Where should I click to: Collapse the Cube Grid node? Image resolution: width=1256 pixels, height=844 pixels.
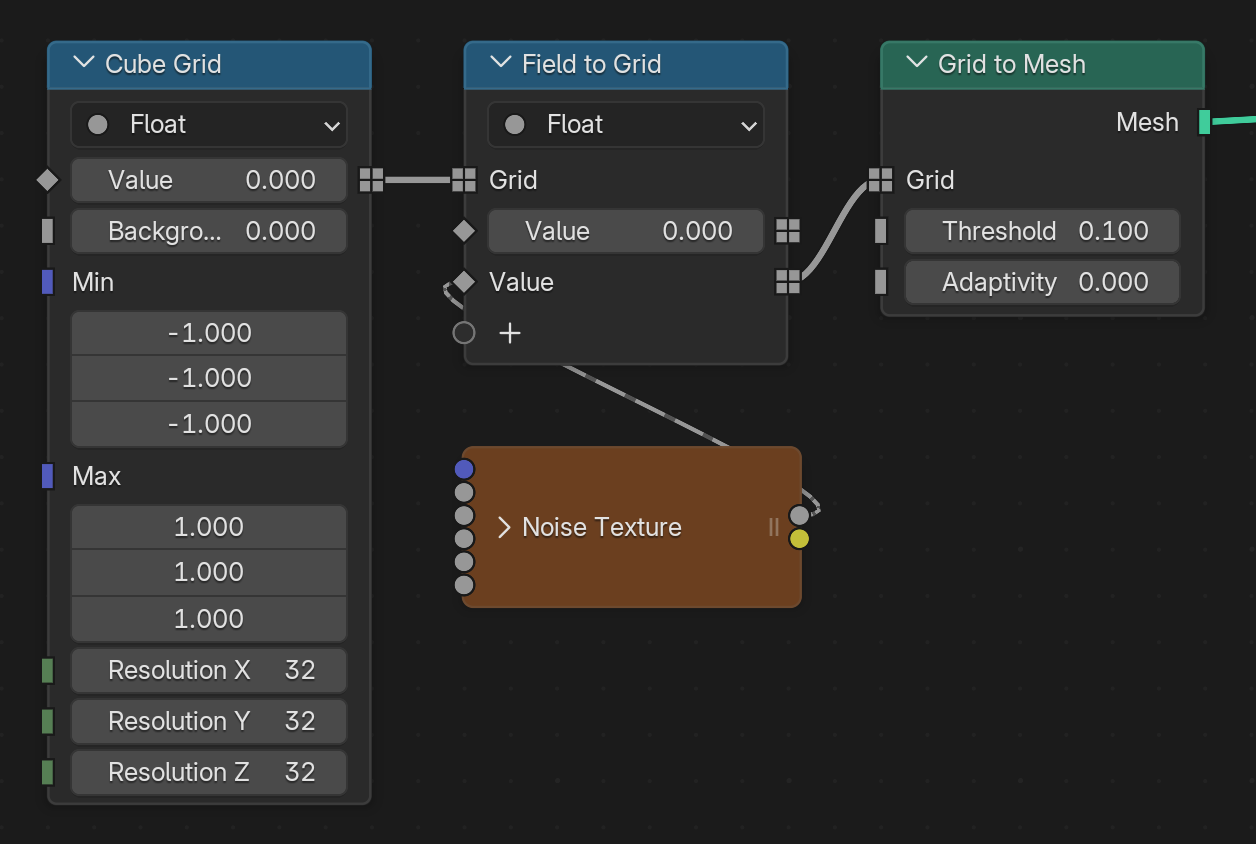coord(84,64)
